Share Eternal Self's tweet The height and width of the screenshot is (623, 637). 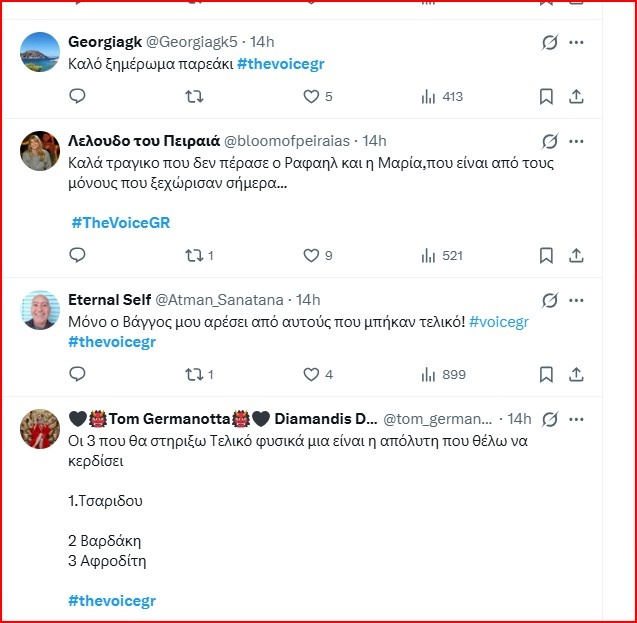pyautogui.click(x=576, y=374)
